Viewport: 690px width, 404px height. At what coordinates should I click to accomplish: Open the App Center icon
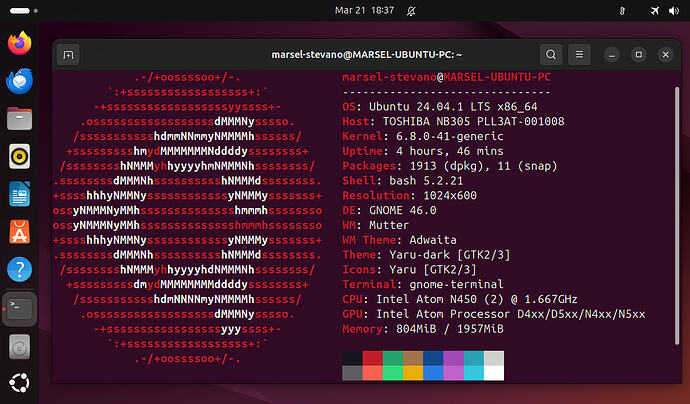[19, 231]
